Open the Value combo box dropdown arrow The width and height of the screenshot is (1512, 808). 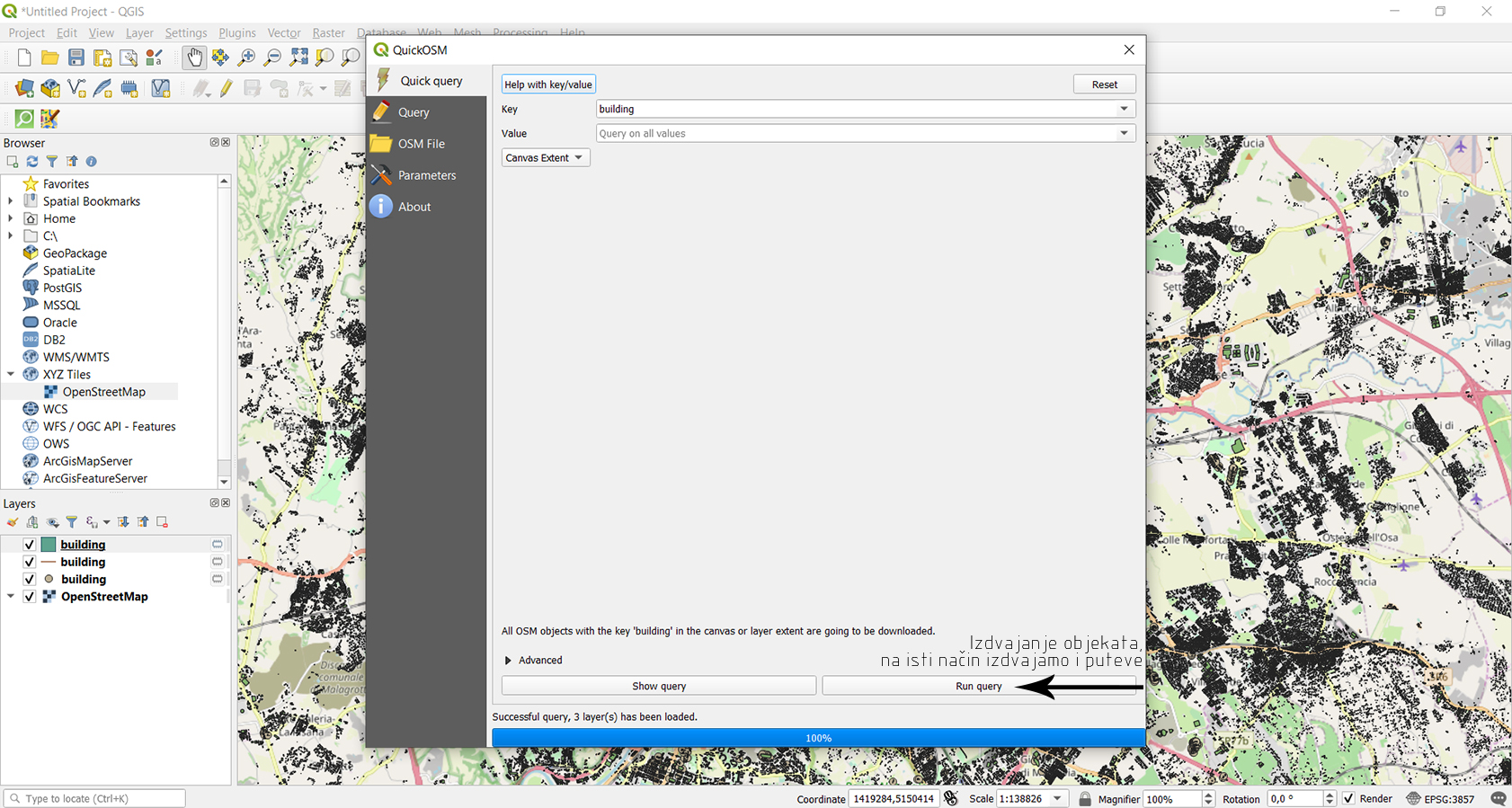[x=1124, y=133]
